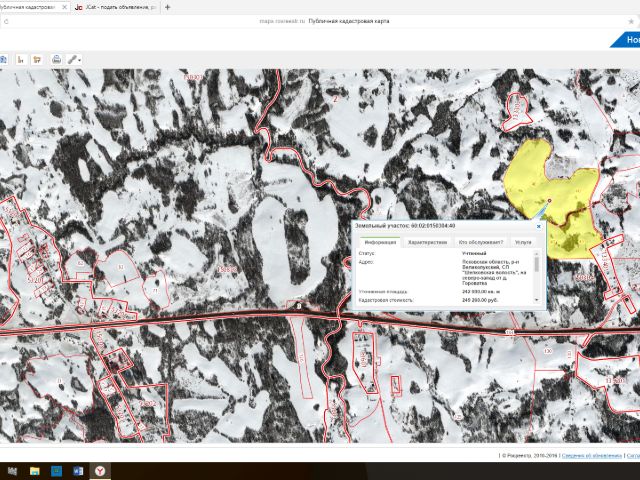Click the Кадастровая стоимость value 249 200.00 руб.
This screenshot has width=640, height=480.
tap(480, 300)
